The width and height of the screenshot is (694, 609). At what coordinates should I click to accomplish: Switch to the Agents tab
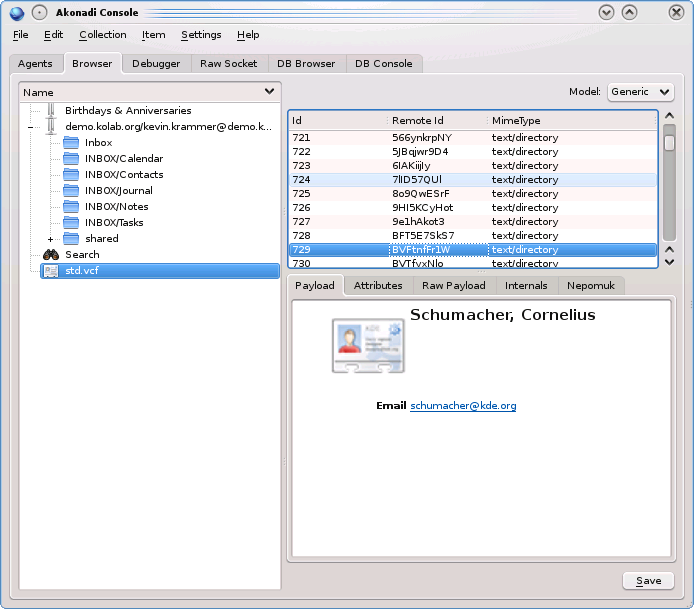35,64
